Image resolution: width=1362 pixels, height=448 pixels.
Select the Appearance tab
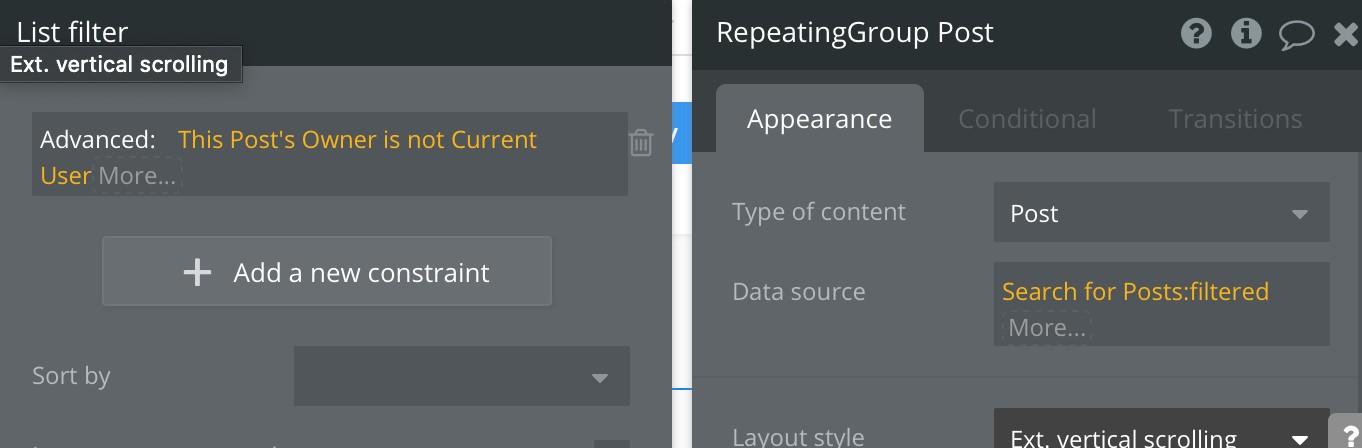(820, 119)
